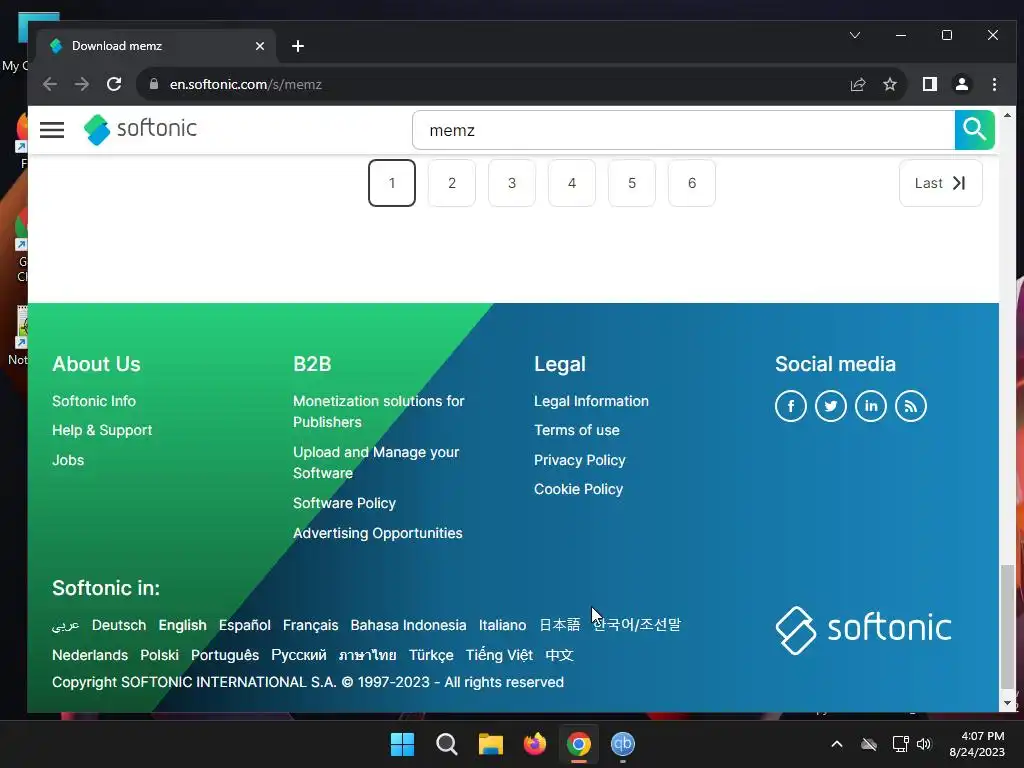
Task: Click the memz search input field
Action: [683, 130]
